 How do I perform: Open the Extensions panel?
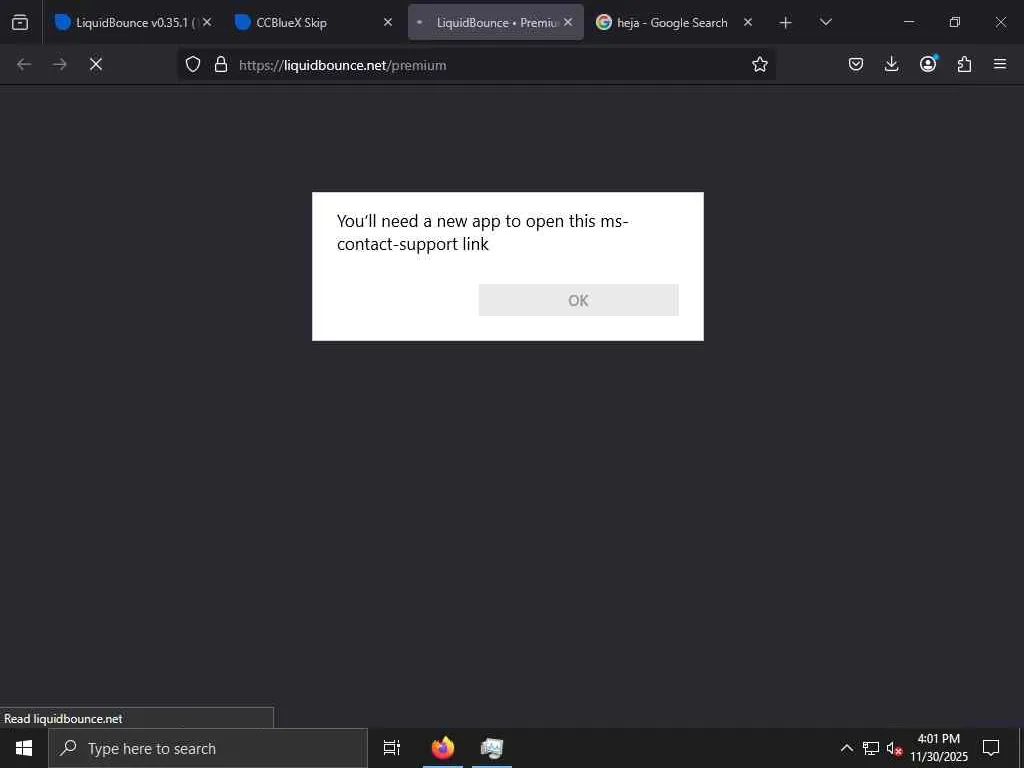pos(964,64)
